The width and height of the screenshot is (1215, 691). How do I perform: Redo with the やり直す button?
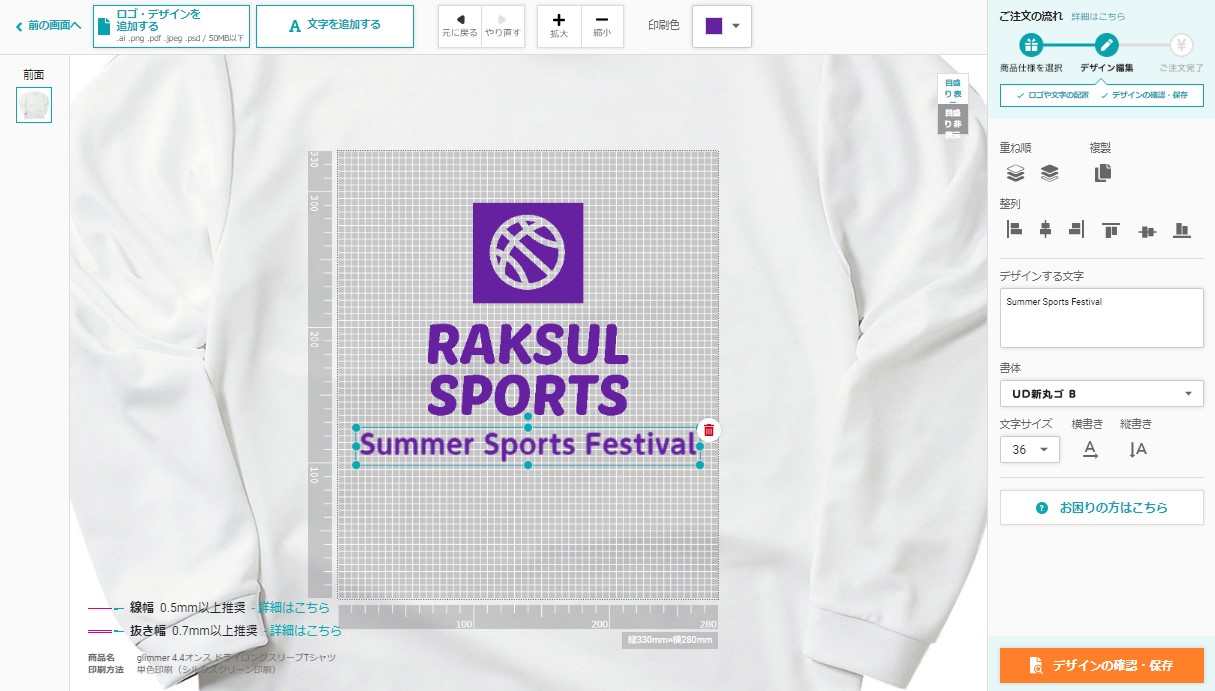[503, 26]
